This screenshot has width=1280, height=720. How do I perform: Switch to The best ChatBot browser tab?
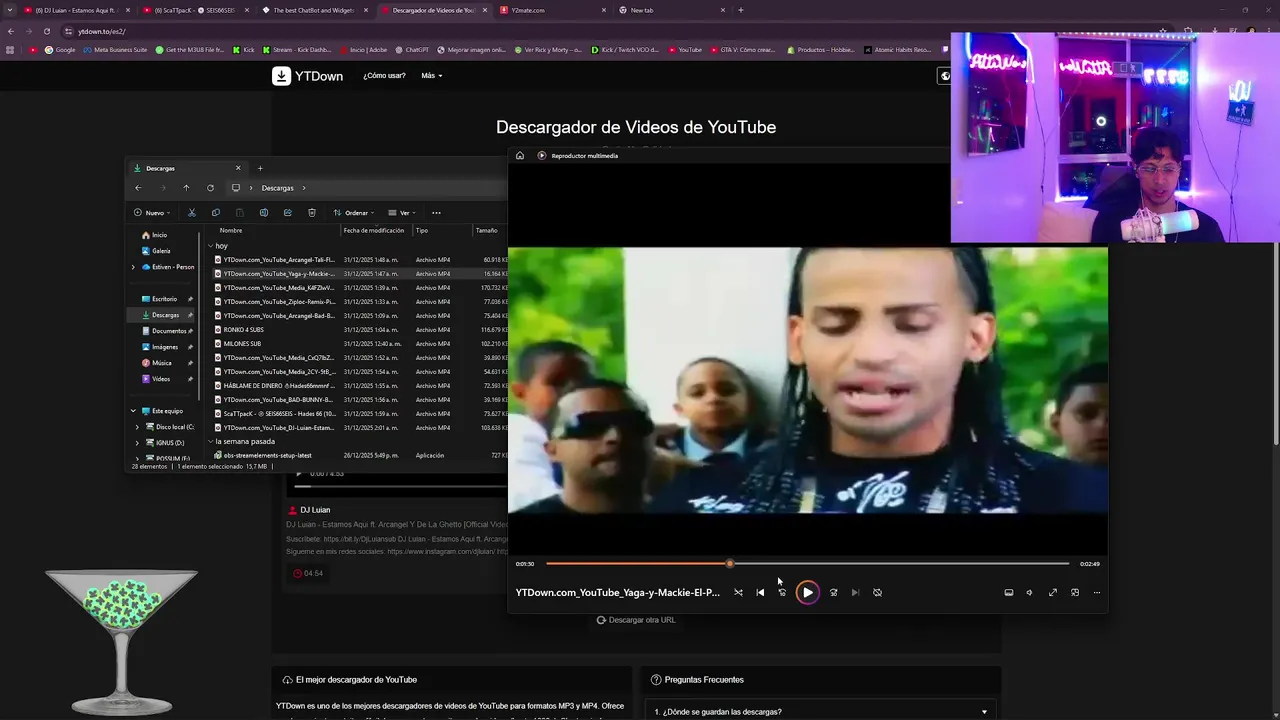313,10
